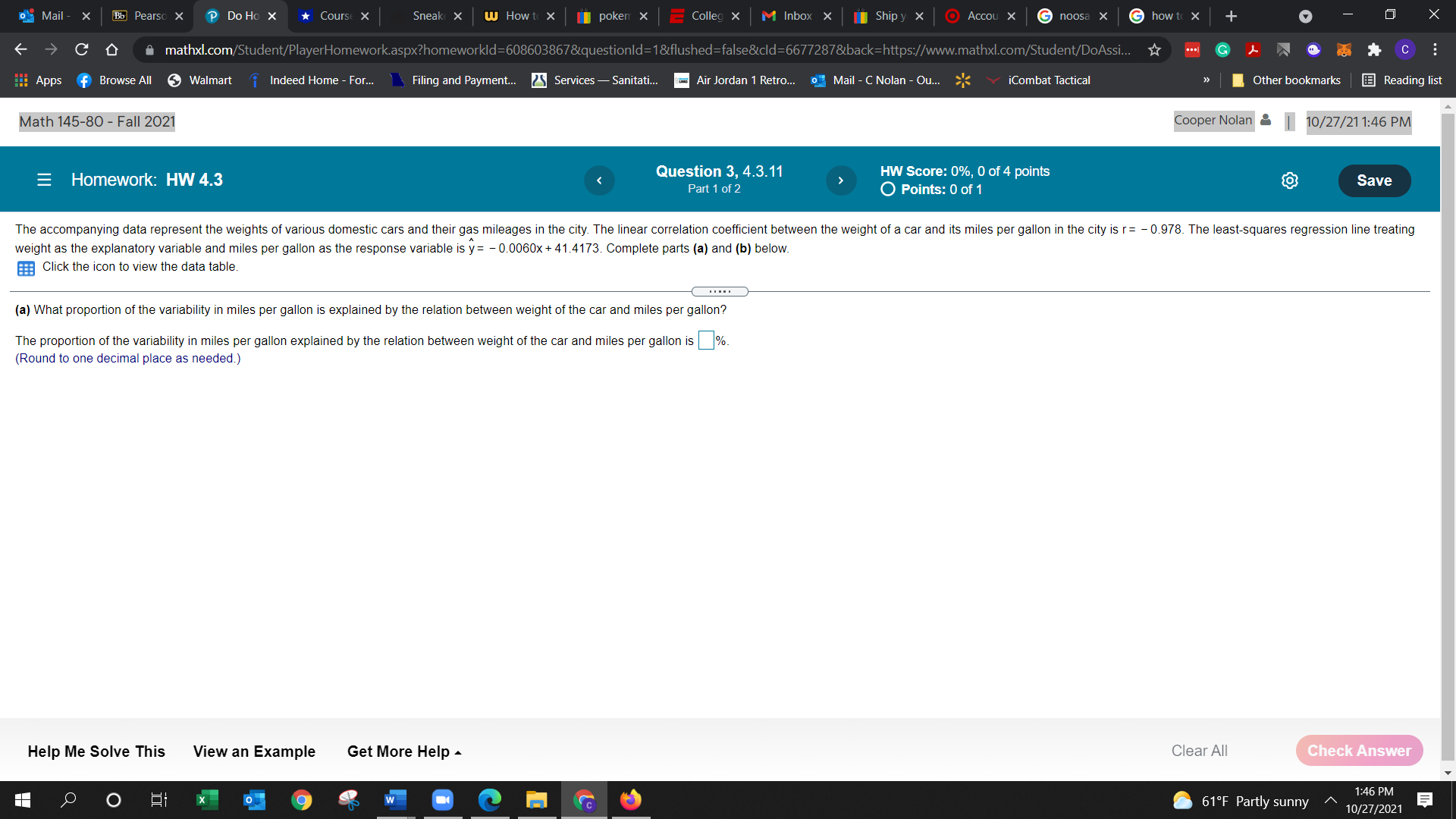Open Grammarly extension icon
This screenshot has height=819, width=1456.
click(1222, 50)
